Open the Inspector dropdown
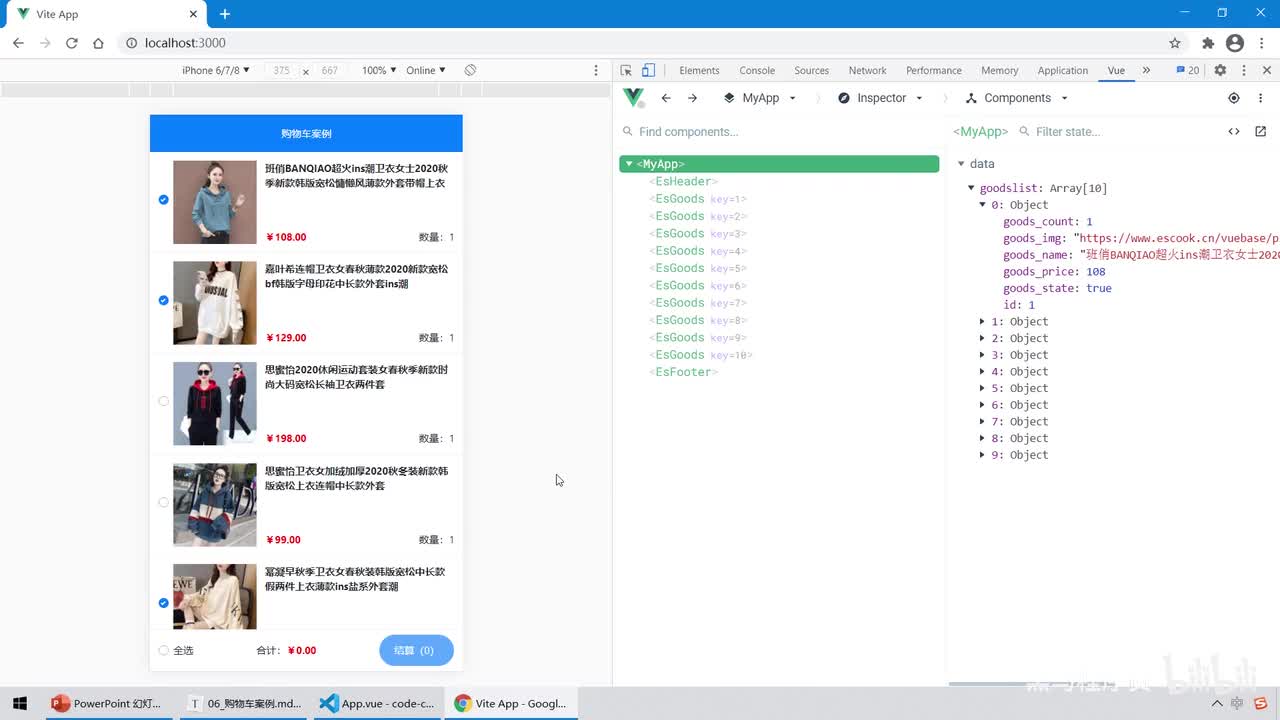 click(x=880, y=98)
